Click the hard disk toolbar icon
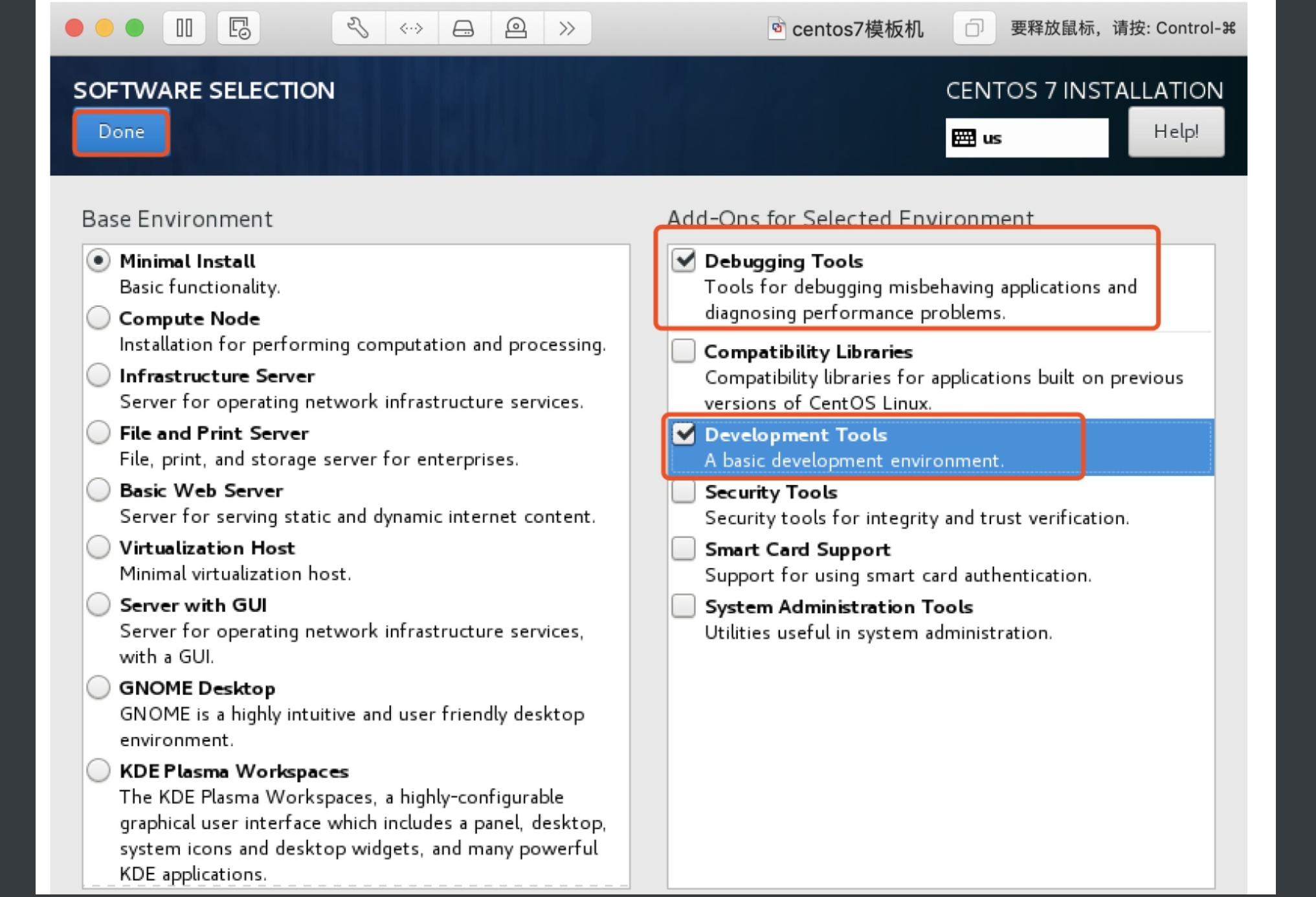 point(463,28)
